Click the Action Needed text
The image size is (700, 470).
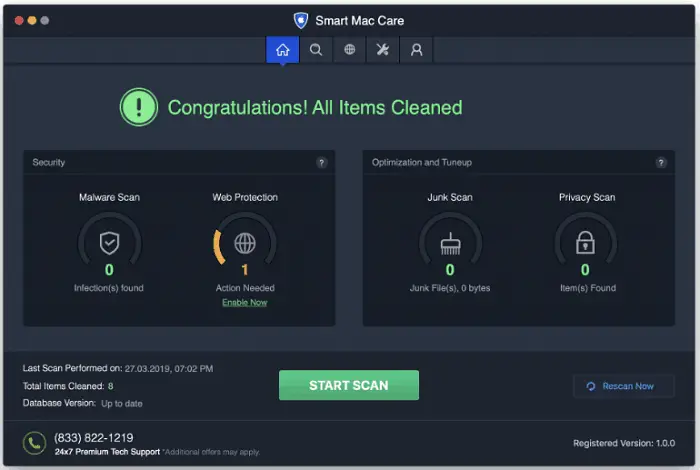point(245,288)
